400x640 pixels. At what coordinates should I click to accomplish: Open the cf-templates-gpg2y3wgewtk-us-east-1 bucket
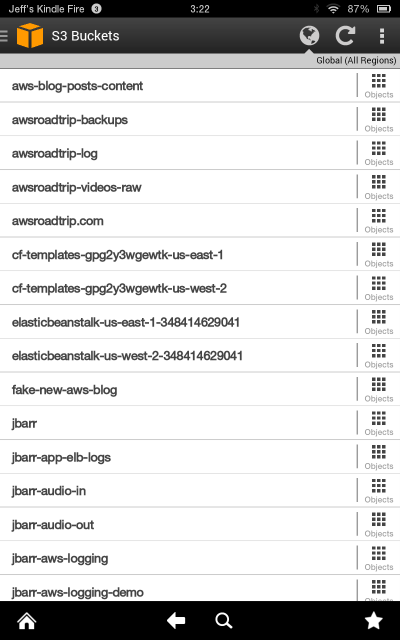pos(178,255)
